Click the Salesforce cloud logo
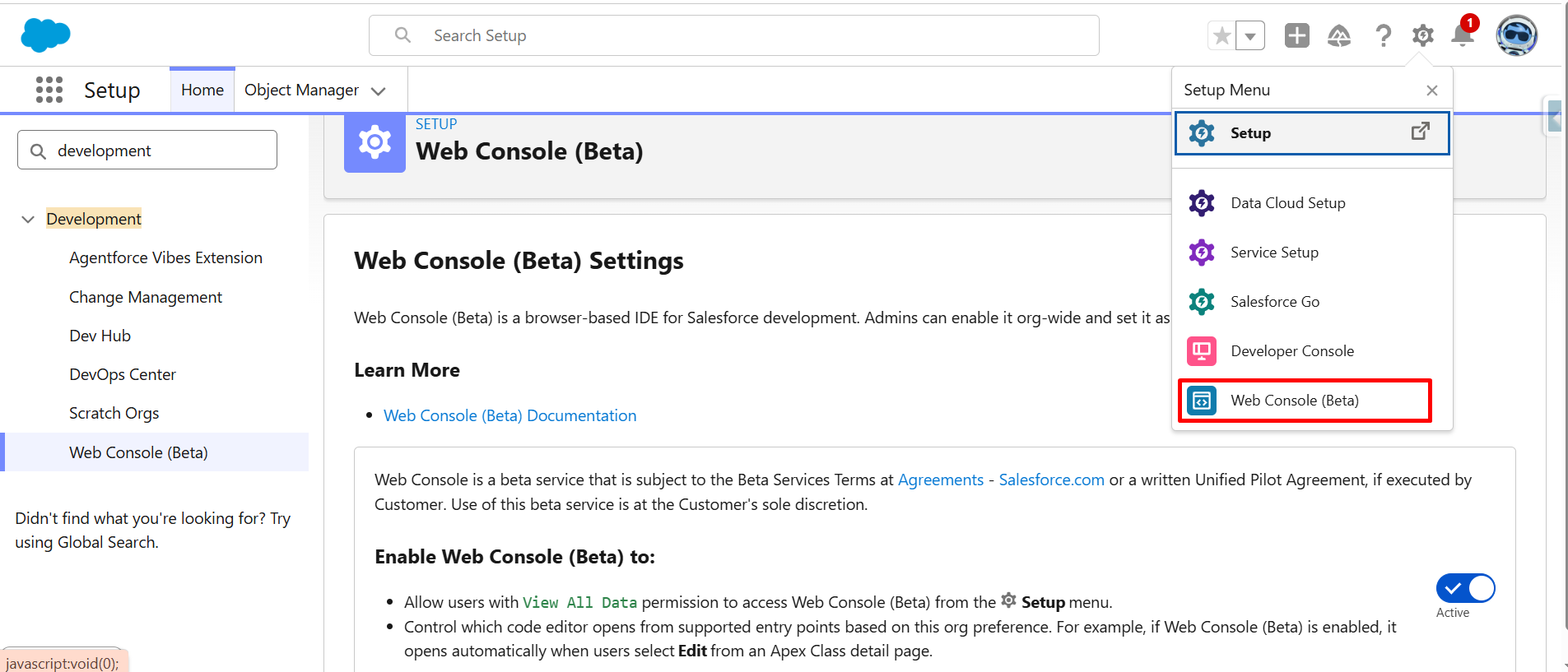 click(45, 35)
